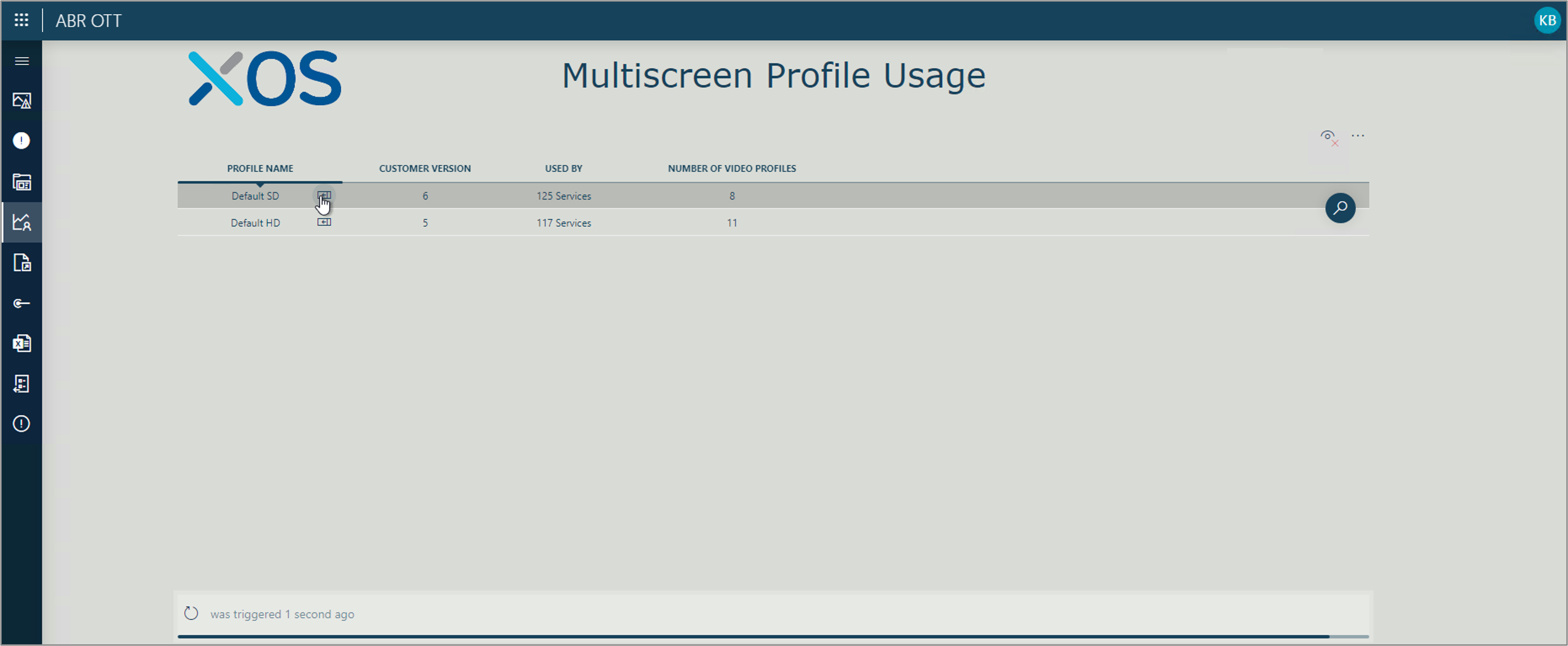Open the outlined exclamation circle sidebar icon
The image size is (1568, 646).
click(21, 424)
